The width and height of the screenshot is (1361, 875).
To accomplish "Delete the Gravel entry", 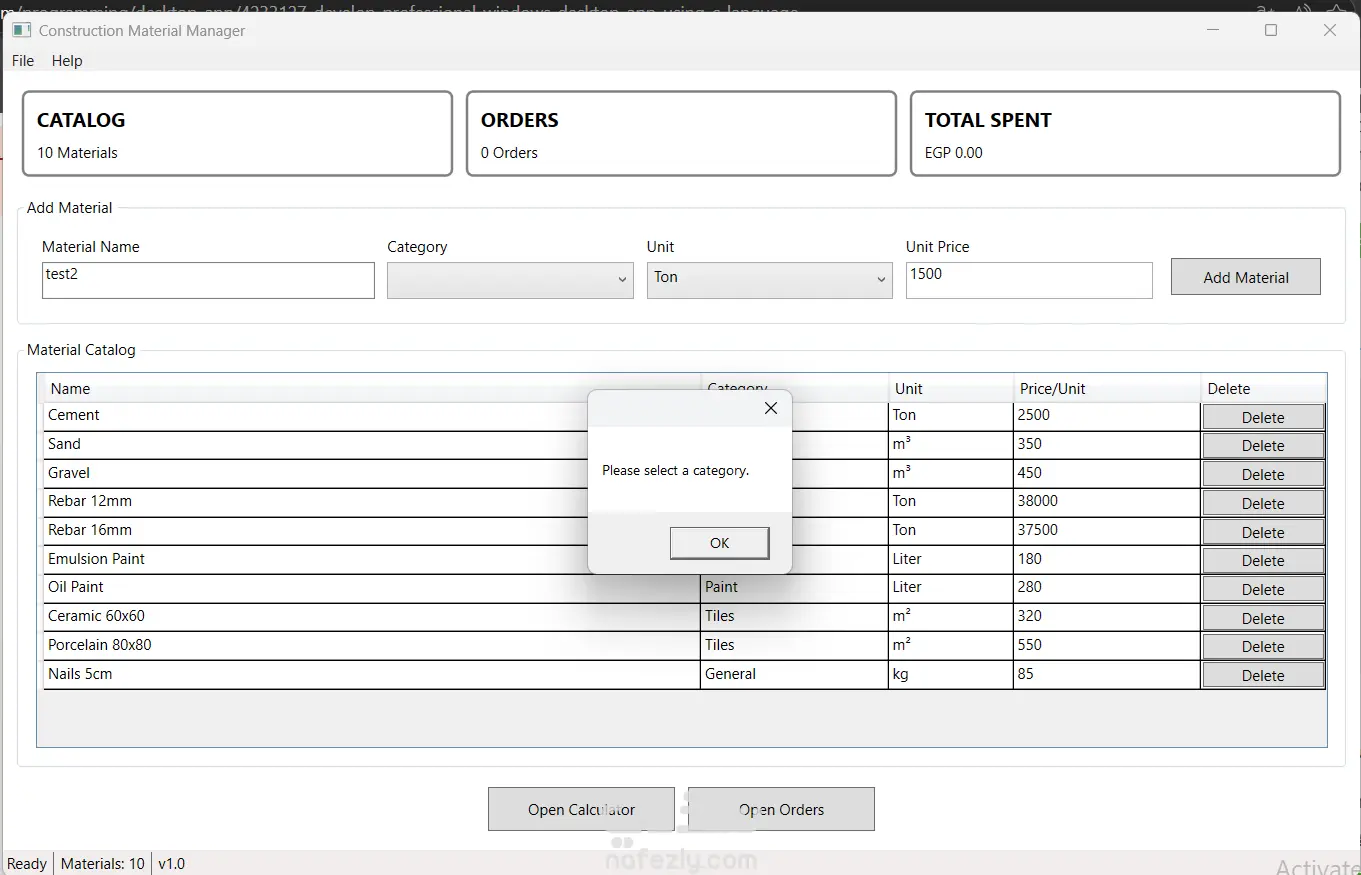I will click(1263, 474).
